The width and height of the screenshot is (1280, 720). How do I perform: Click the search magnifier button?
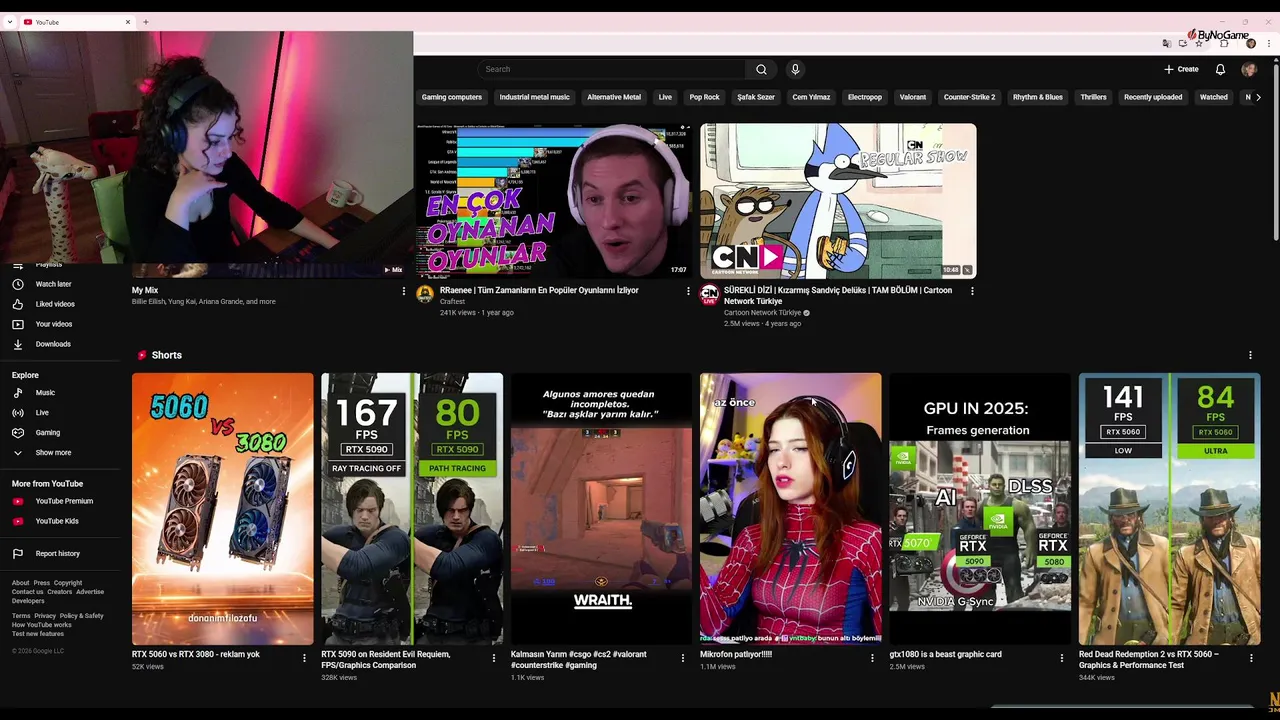(761, 69)
